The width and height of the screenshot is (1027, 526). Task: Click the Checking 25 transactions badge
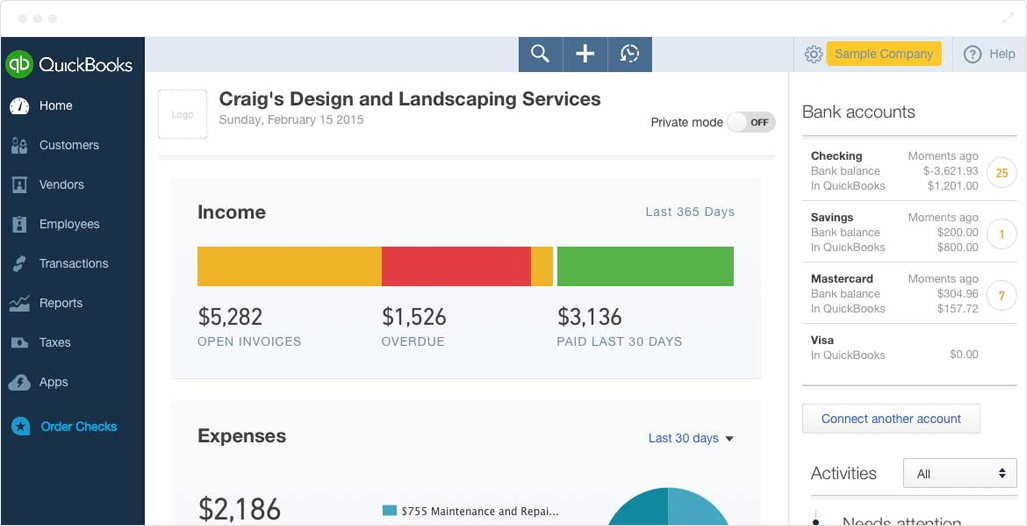1001,173
